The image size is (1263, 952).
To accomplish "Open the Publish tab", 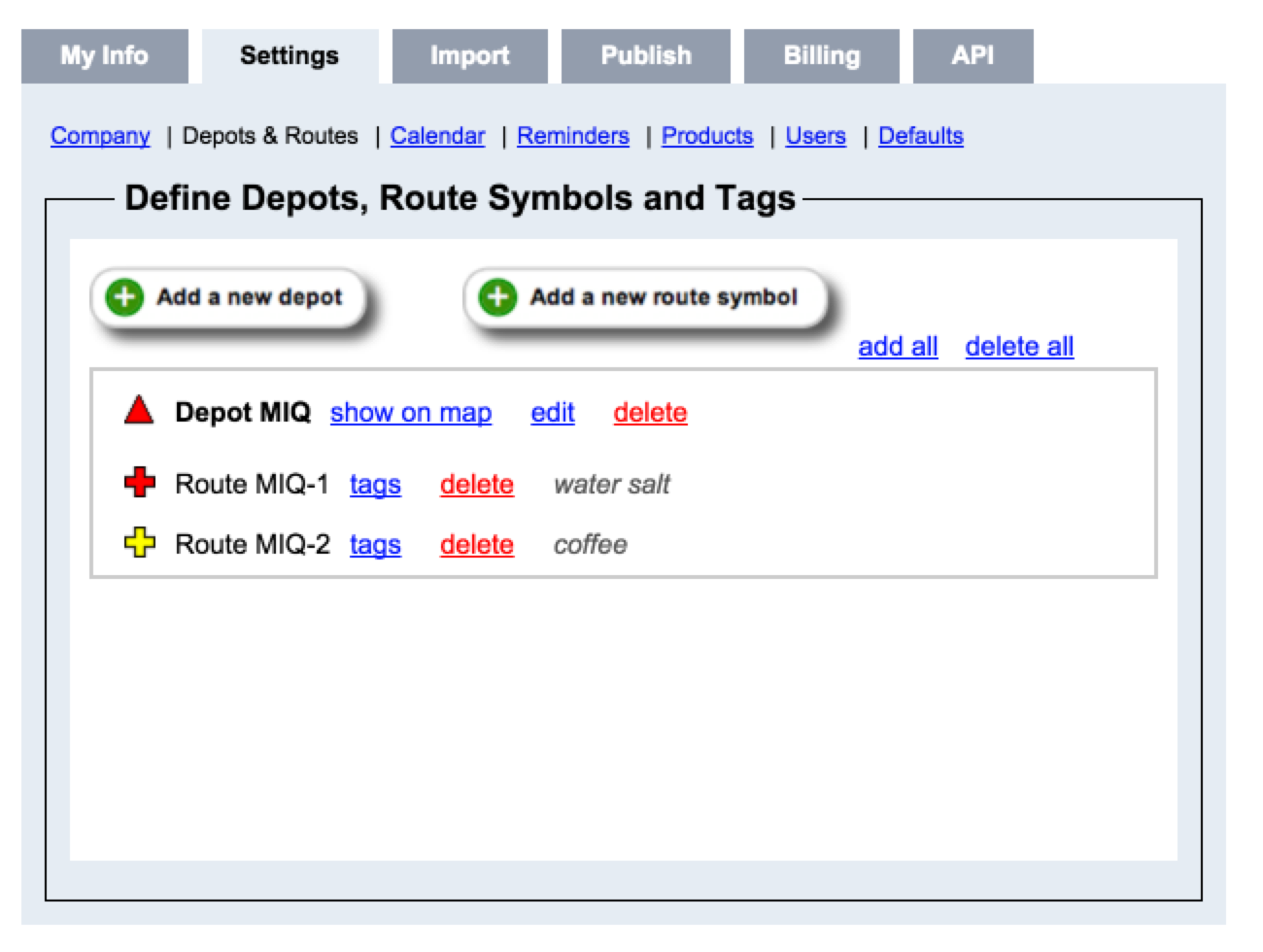I will click(x=645, y=56).
